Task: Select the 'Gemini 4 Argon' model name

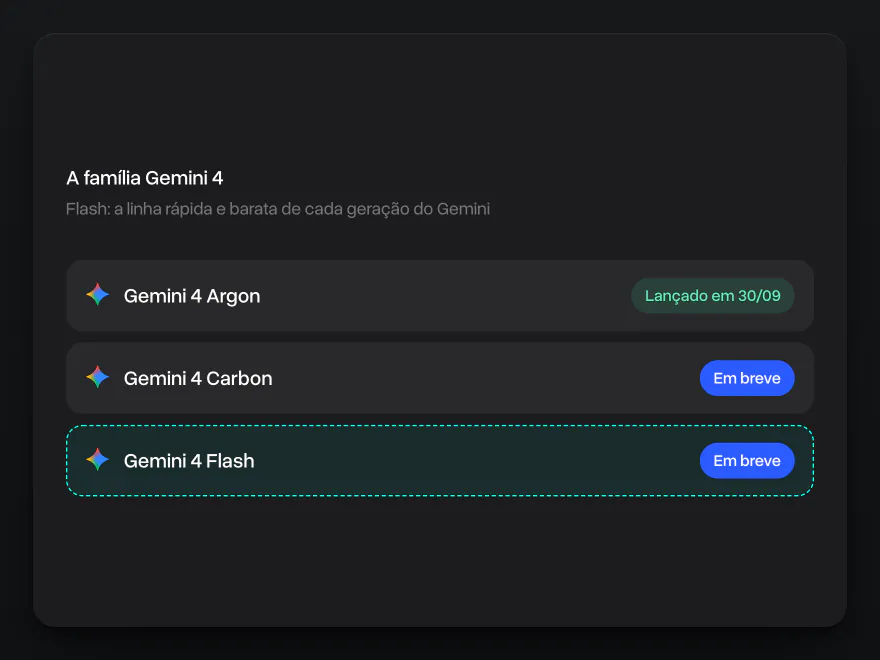Action: coord(192,296)
